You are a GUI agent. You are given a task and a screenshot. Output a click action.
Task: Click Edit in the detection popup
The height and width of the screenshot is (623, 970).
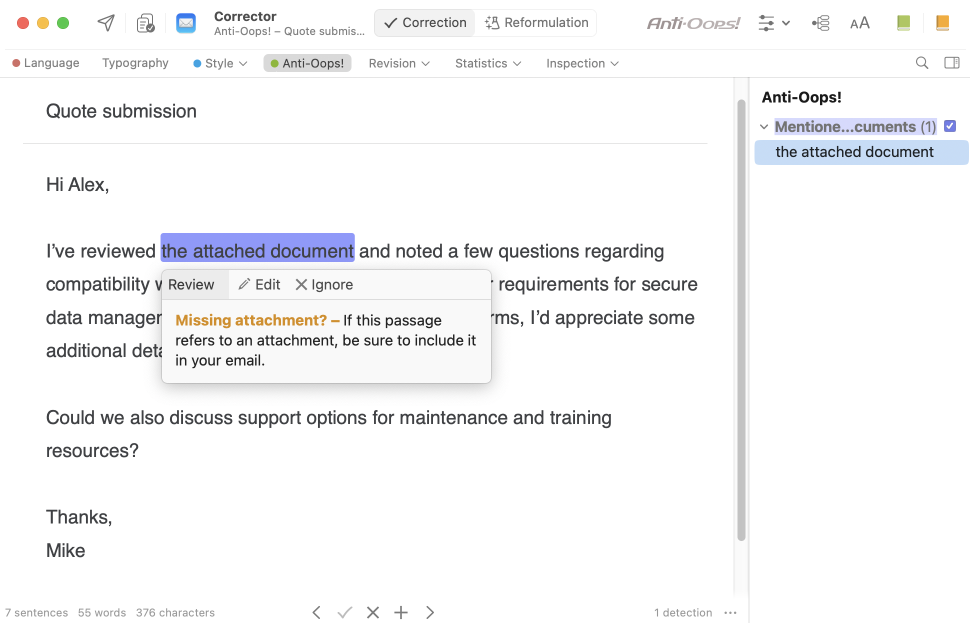(x=259, y=285)
